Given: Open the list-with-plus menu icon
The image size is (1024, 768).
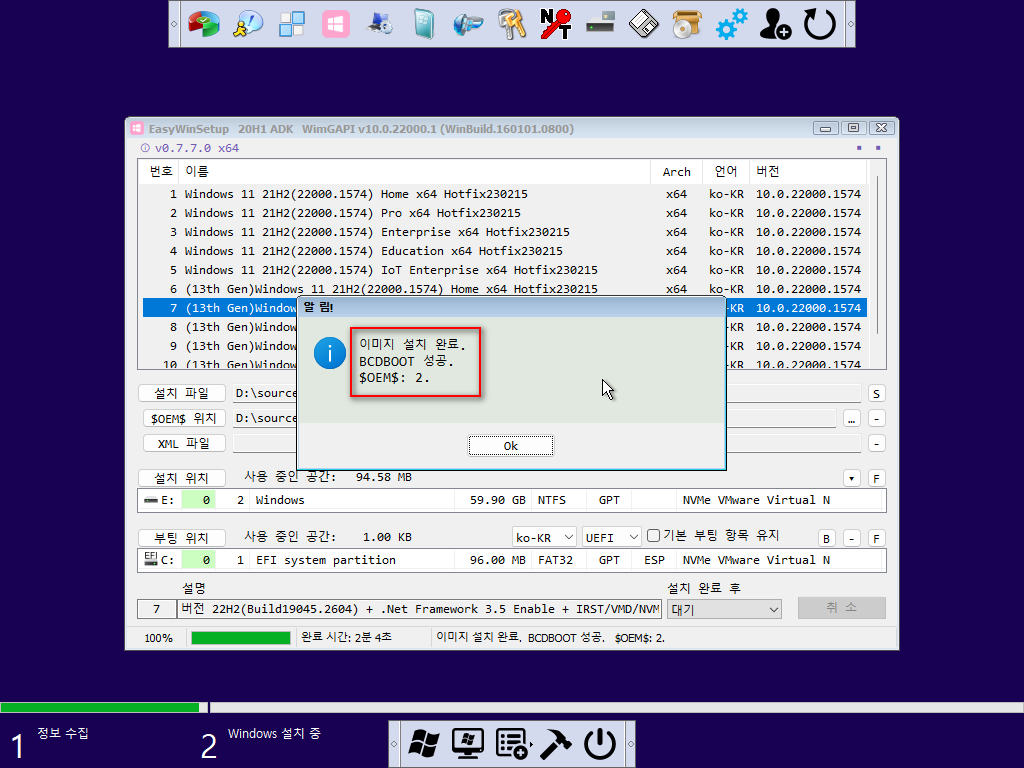Looking at the screenshot, I should tap(513, 744).
